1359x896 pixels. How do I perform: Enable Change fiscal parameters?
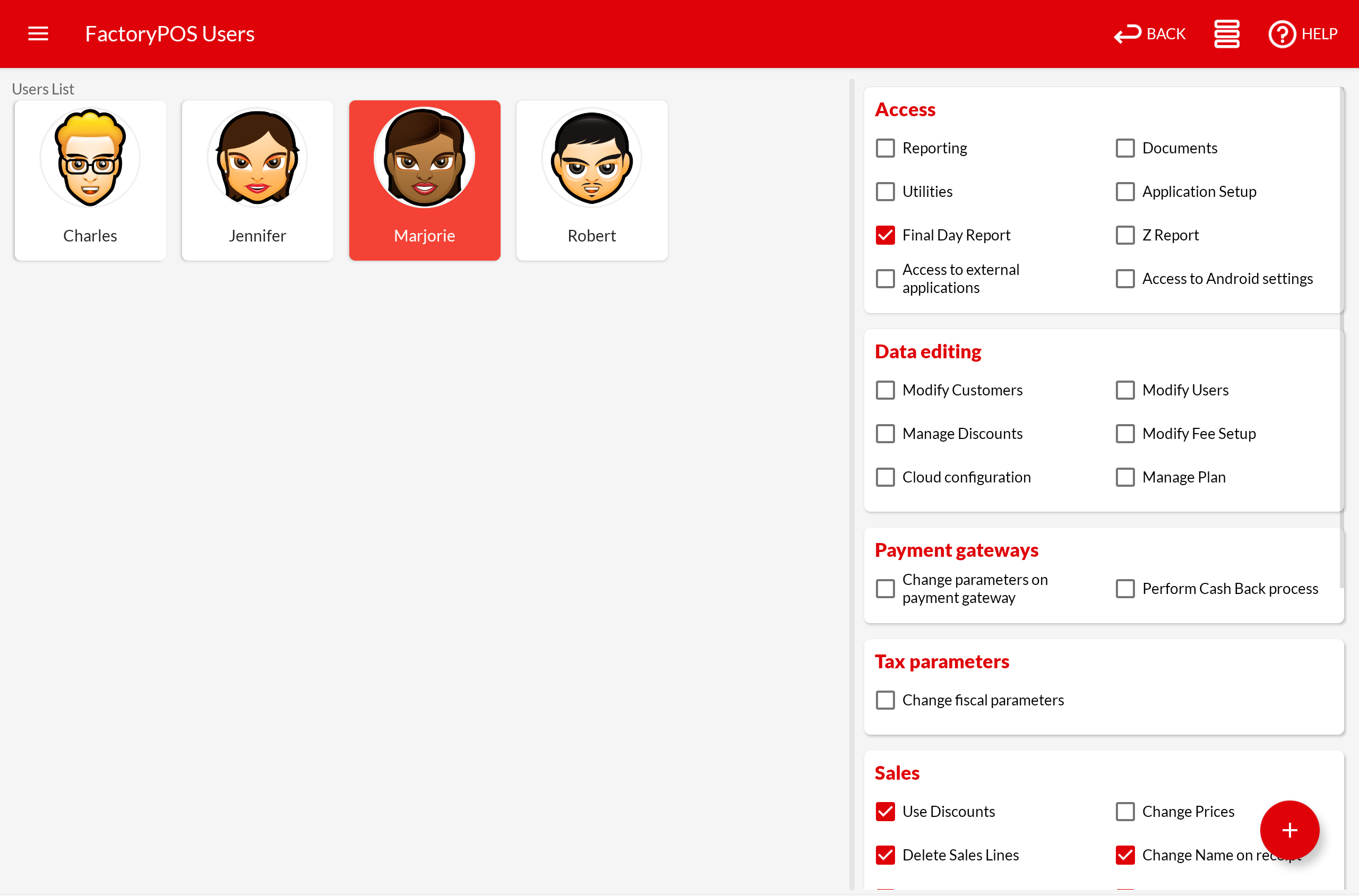coord(885,700)
